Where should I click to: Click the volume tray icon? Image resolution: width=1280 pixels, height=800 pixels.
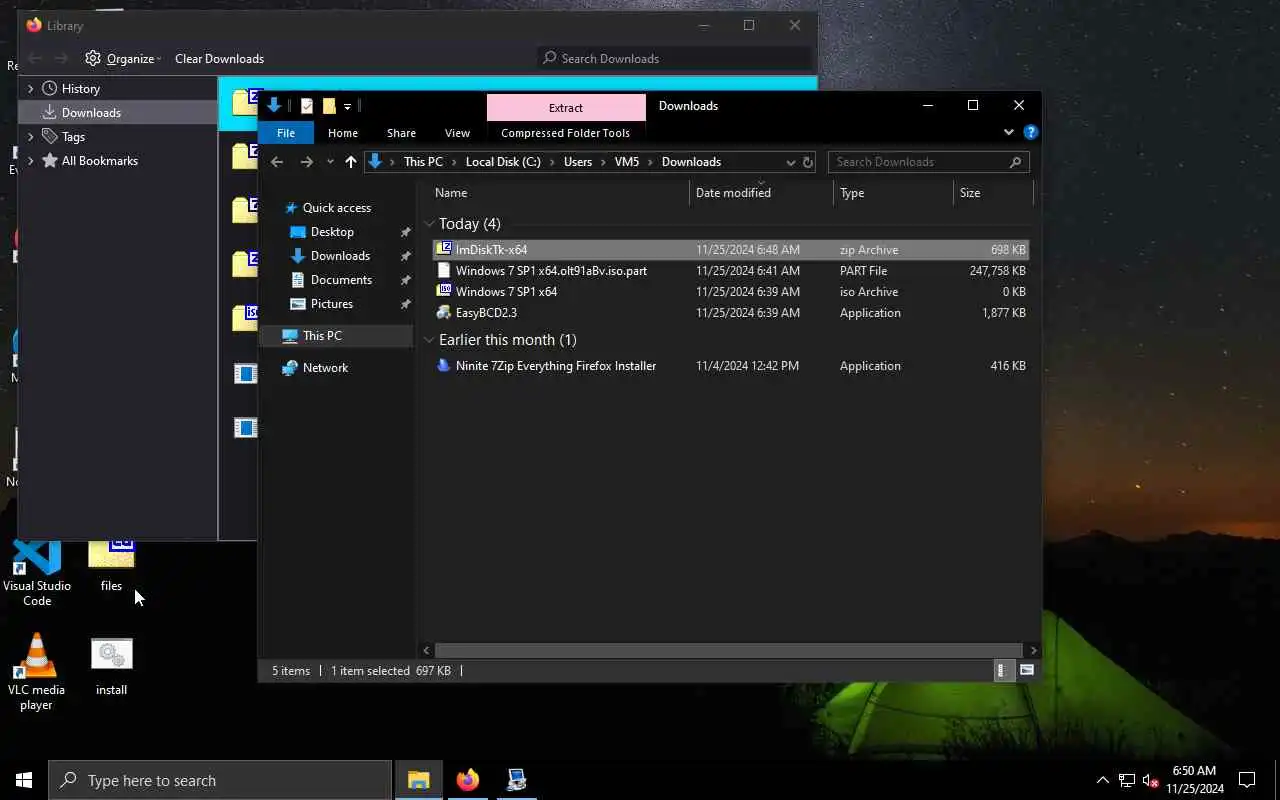1151,780
